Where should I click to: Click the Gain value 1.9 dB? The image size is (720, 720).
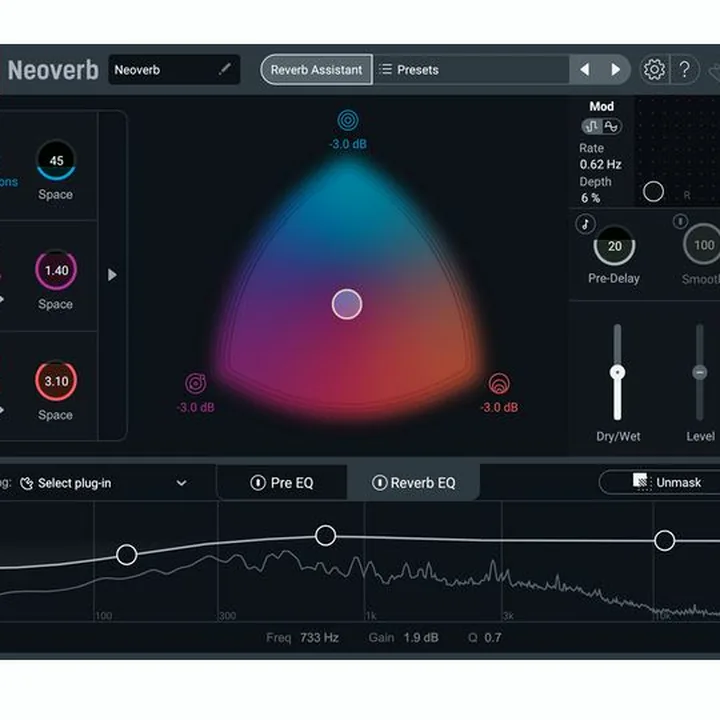[x=421, y=637]
